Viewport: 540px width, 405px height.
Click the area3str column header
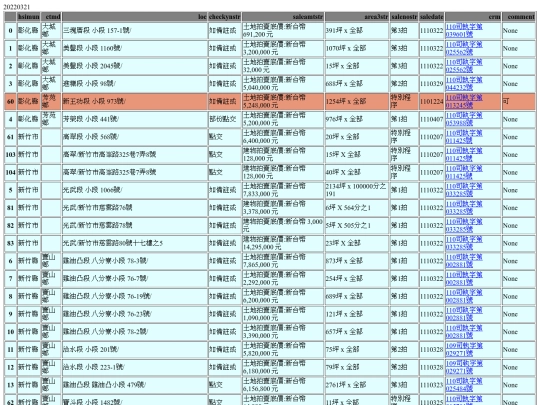[x=357, y=17]
